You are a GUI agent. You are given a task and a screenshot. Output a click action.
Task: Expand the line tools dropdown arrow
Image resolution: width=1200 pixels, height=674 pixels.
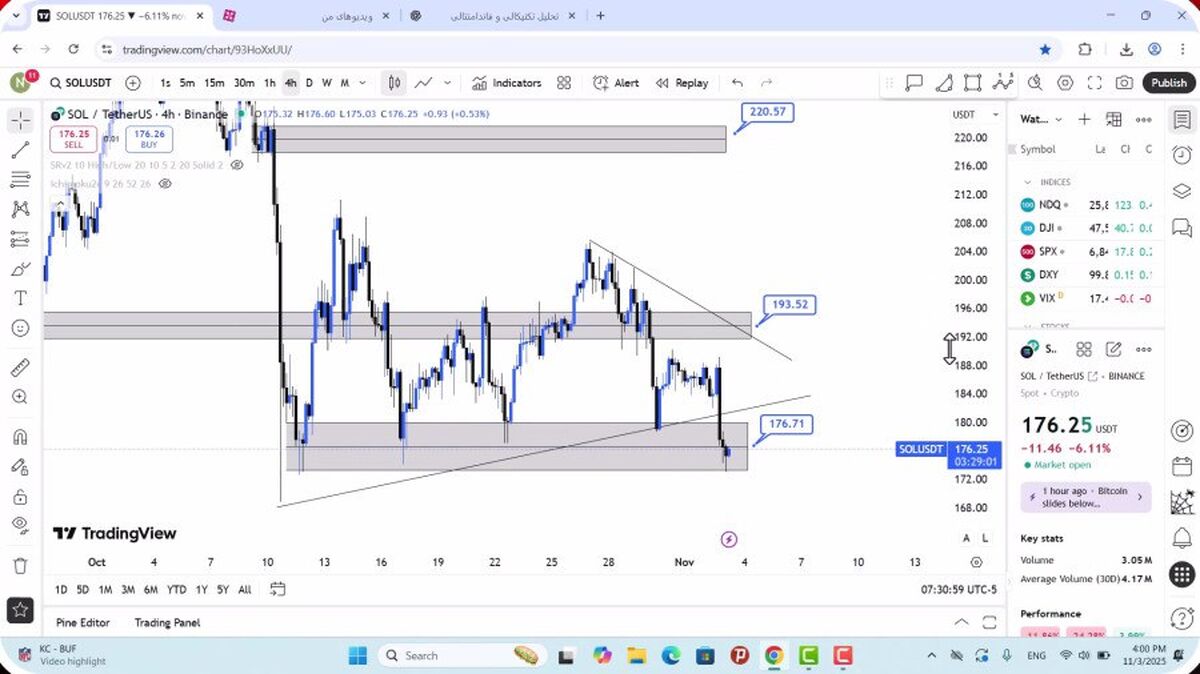pyautogui.click(x=448, y=83)
